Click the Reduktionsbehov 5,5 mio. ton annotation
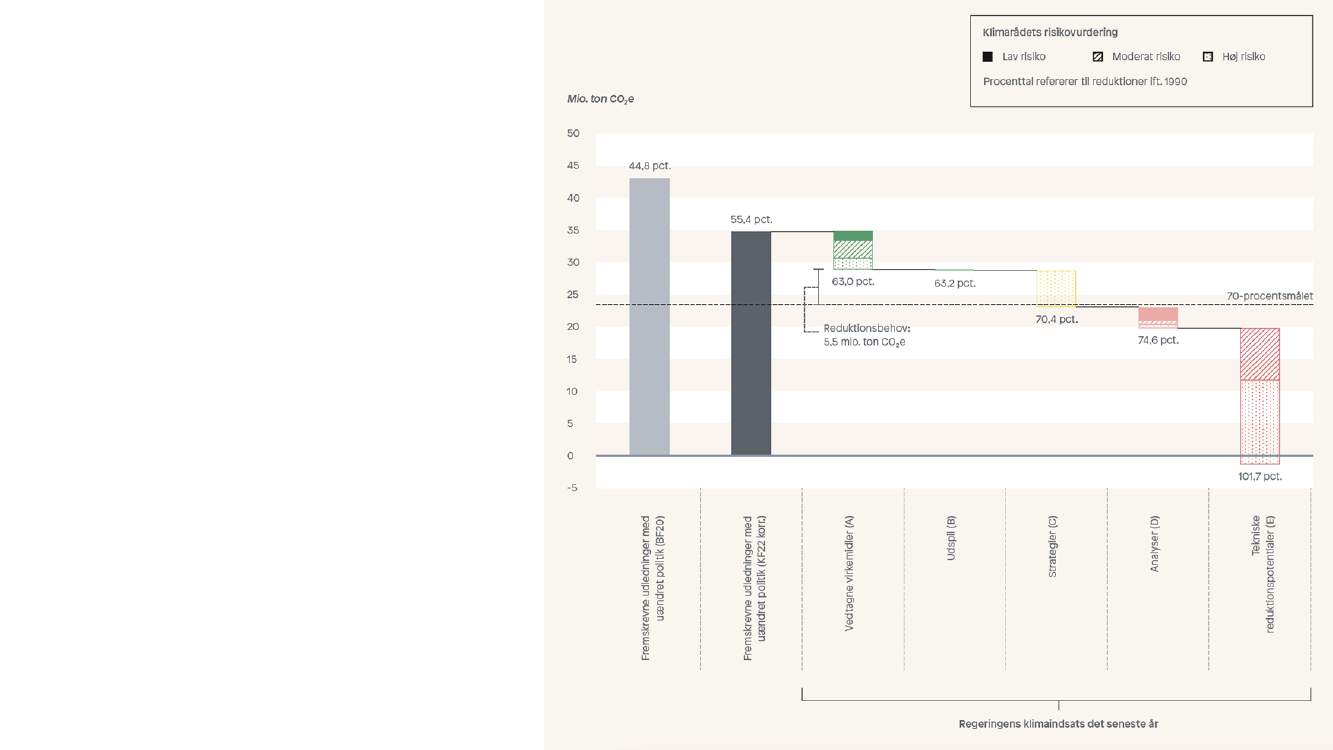 pyautogui.click(x=866, y=335)
